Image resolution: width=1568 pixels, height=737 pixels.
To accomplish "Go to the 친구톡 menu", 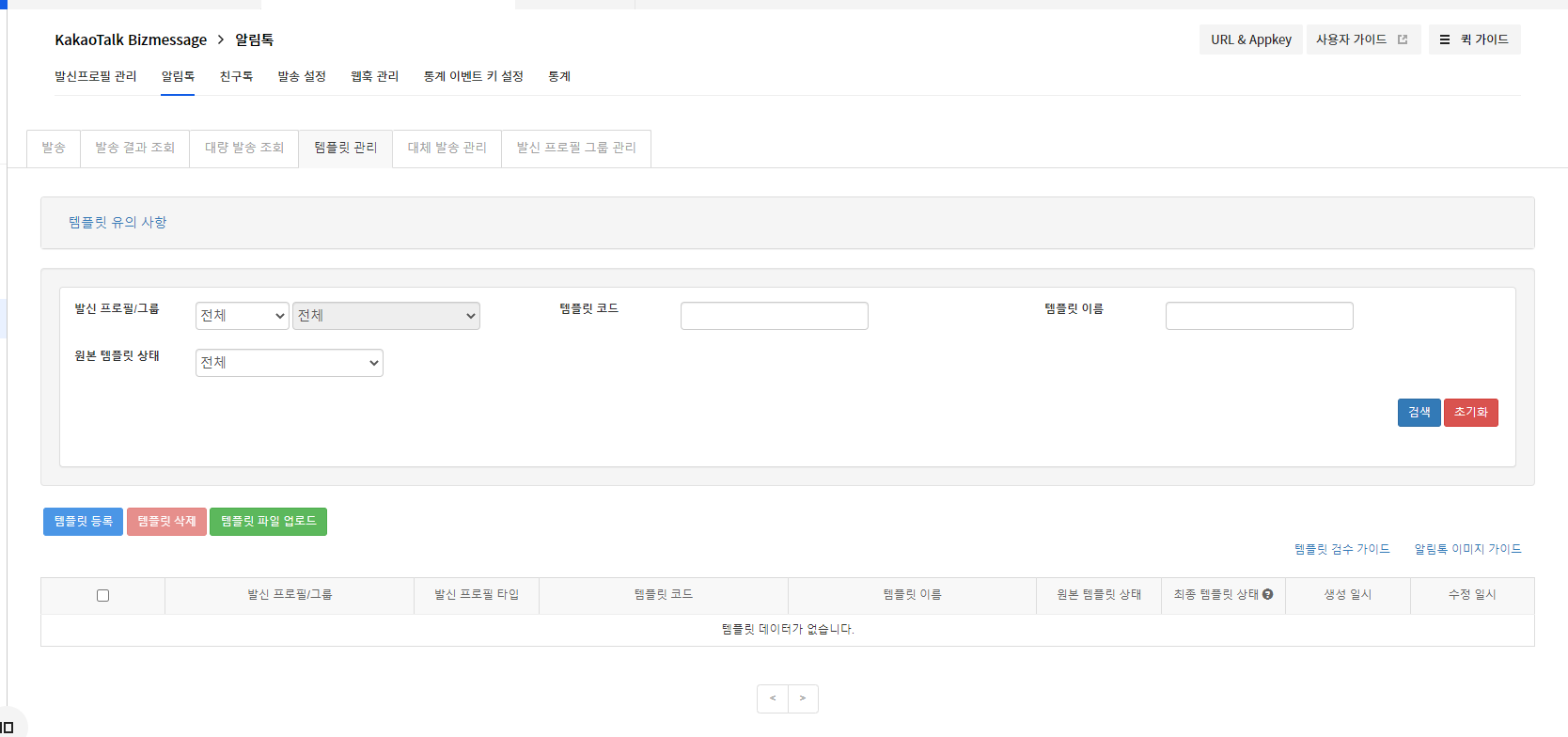I will [x=236, y=76].
